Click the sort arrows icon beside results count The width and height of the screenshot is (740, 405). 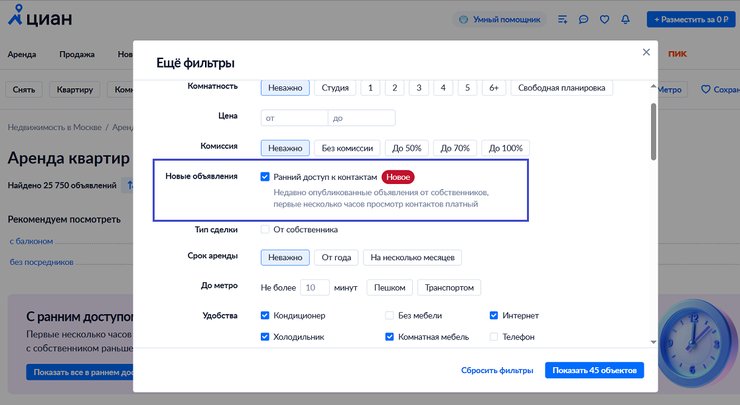coord(130,185)
